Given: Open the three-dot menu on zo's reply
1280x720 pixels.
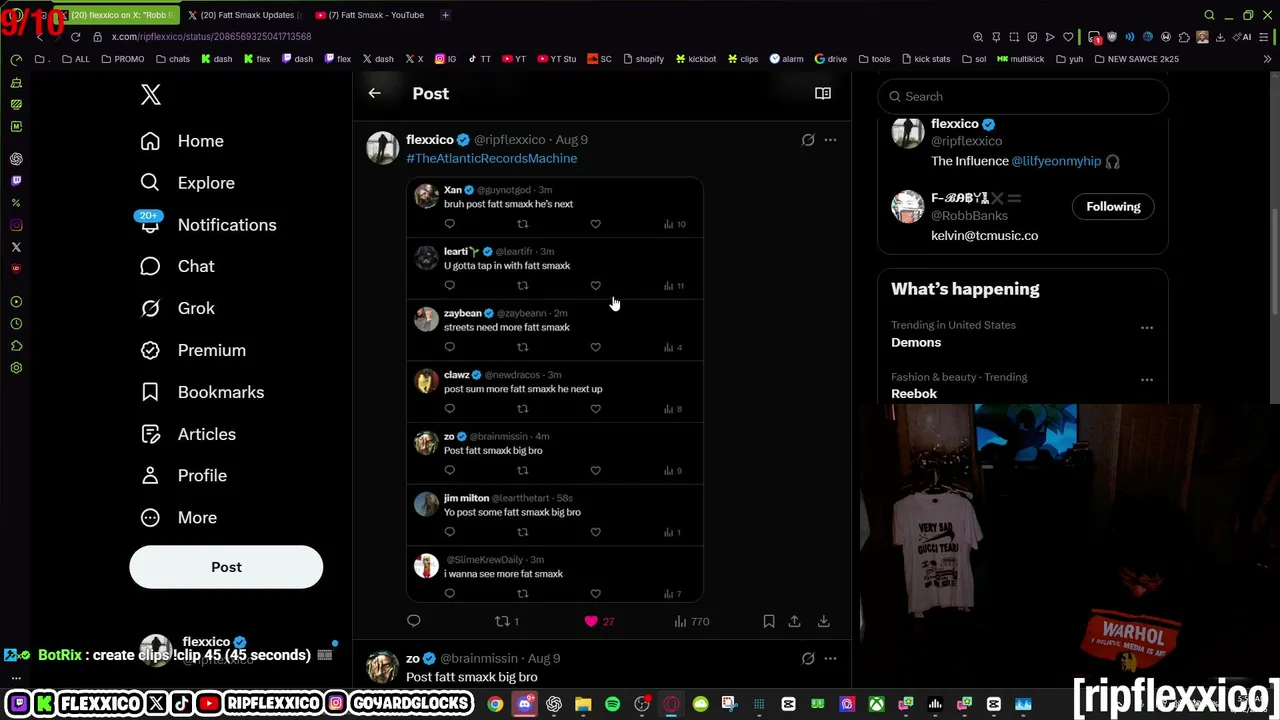Looking at the screenshot, I should [x=830, y=658].
